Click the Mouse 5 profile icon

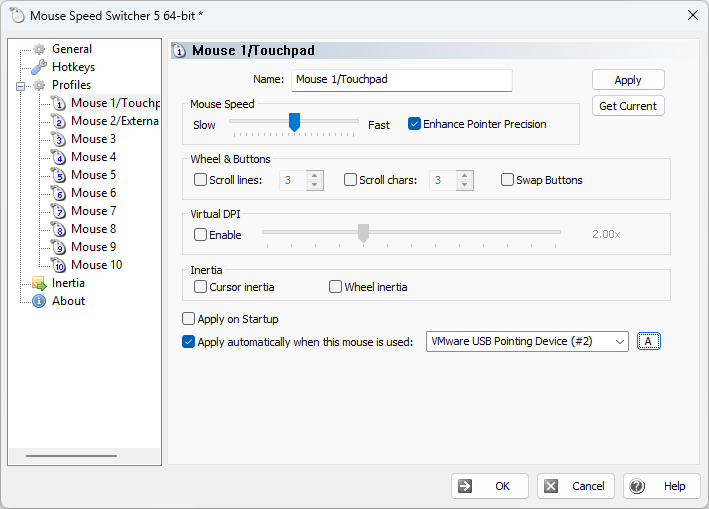[x=58, y=175]
